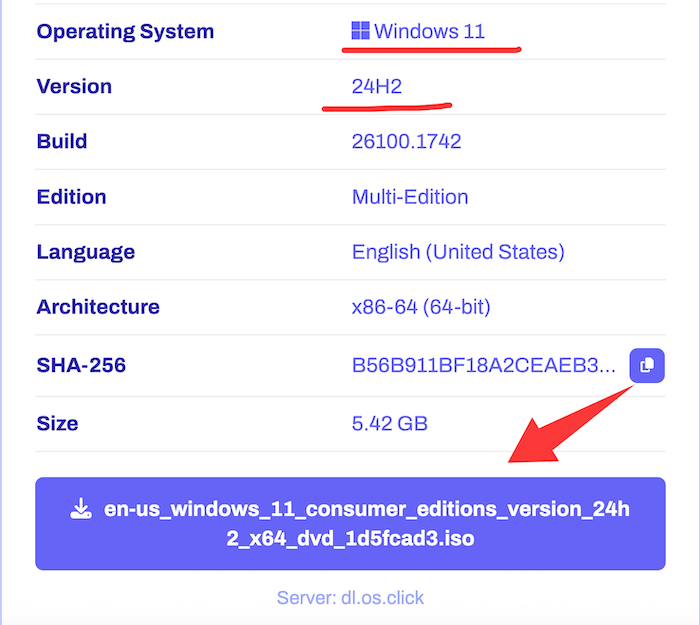Select the Multi-Edition value
700x625 pixels.
(410, 197)
